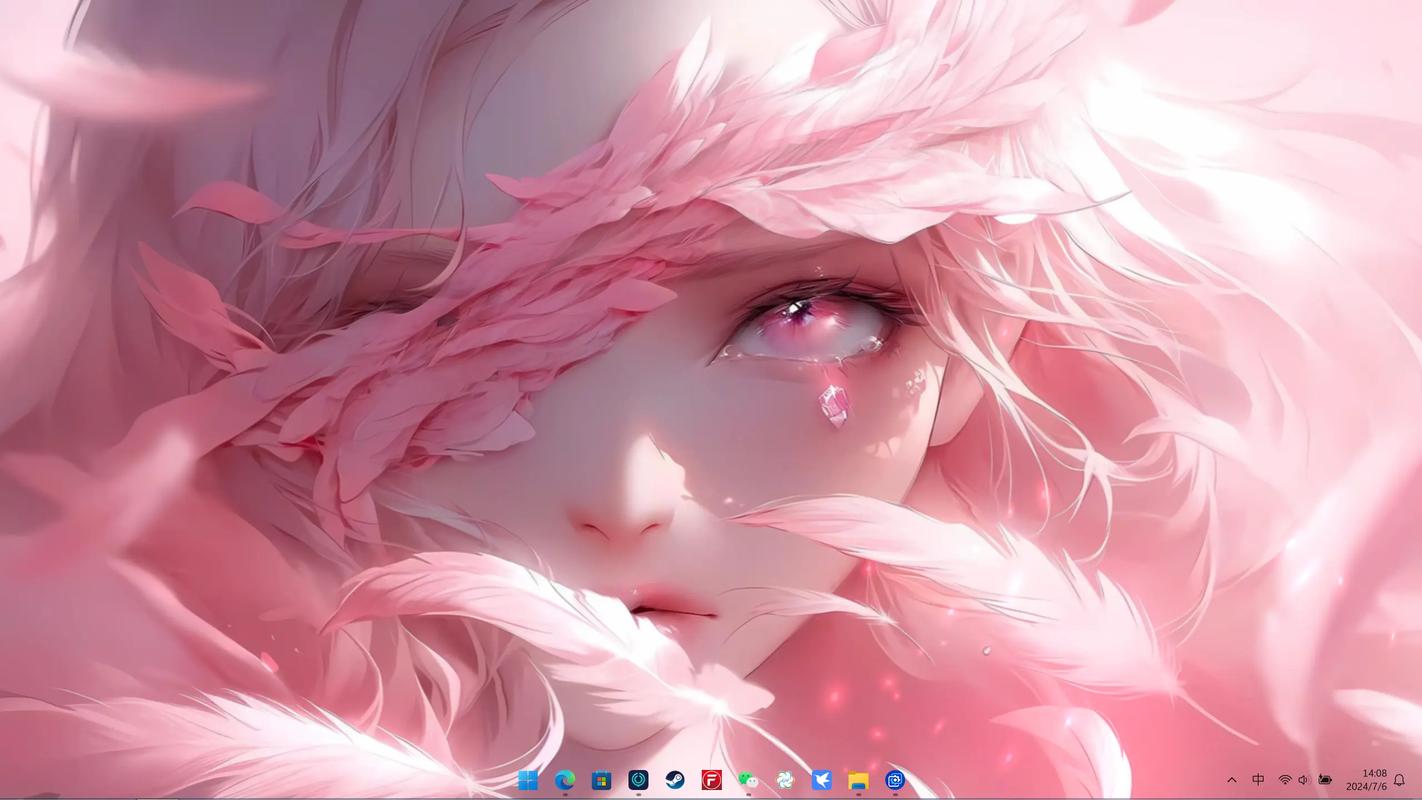Open the notification bell icon
1422x800 pixels.
tap(1399, 780)
